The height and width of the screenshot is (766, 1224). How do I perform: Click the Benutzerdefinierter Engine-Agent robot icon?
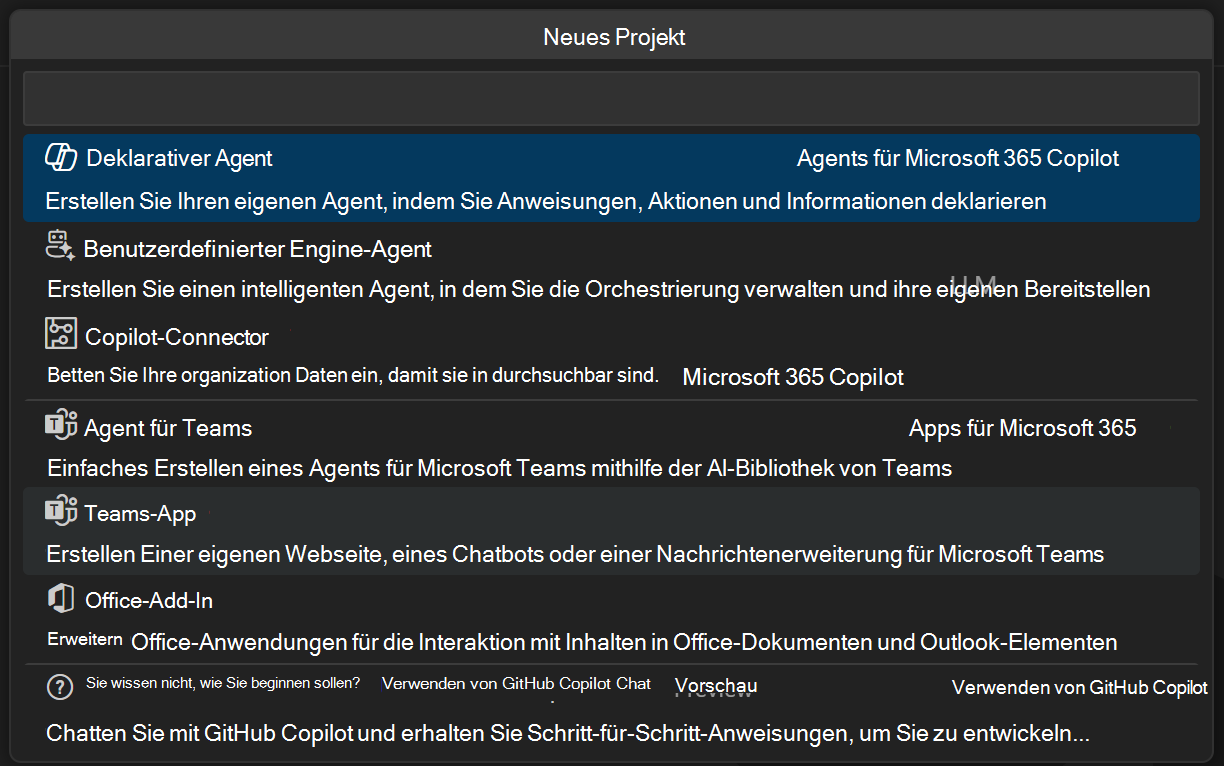60,245
